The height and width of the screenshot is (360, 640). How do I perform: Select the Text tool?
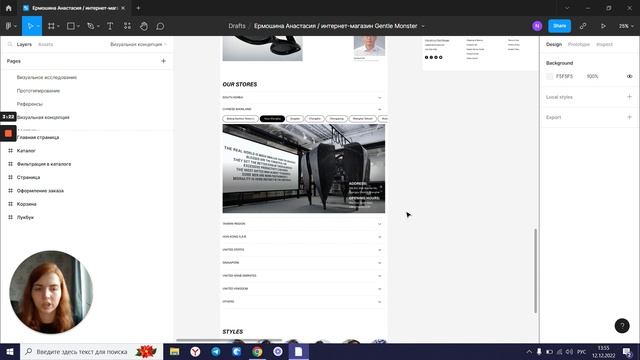[x=110, y=26]
